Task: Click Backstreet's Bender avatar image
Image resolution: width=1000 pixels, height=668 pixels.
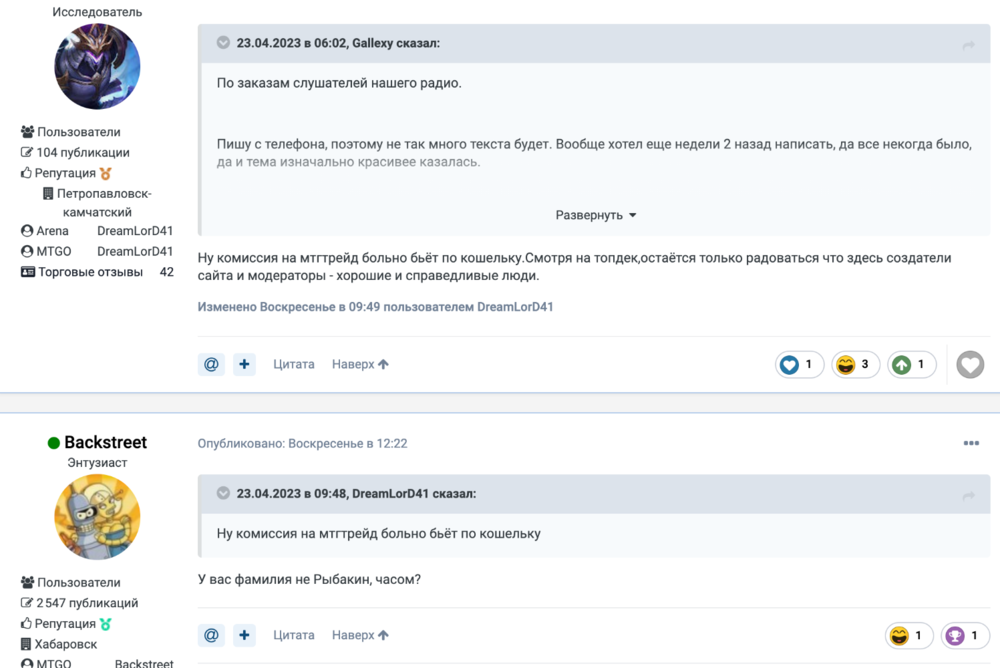Action: (x=97, y=517)
